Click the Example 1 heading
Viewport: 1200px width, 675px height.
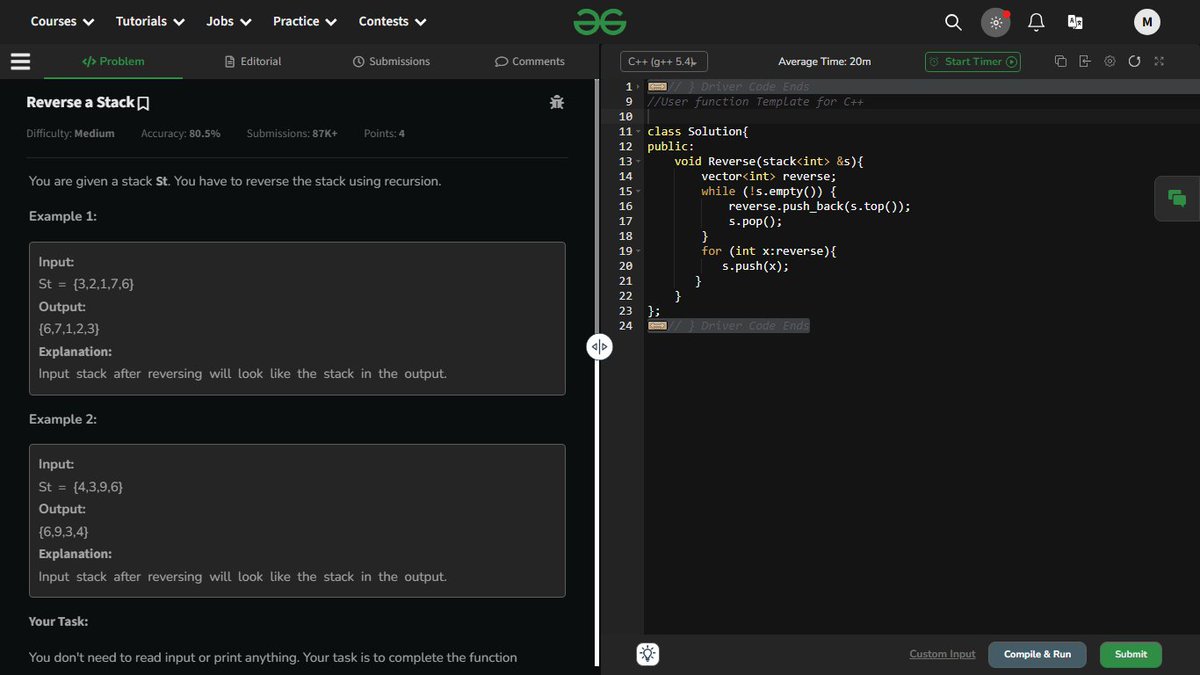pyautogui.click(x=63, y=216)
